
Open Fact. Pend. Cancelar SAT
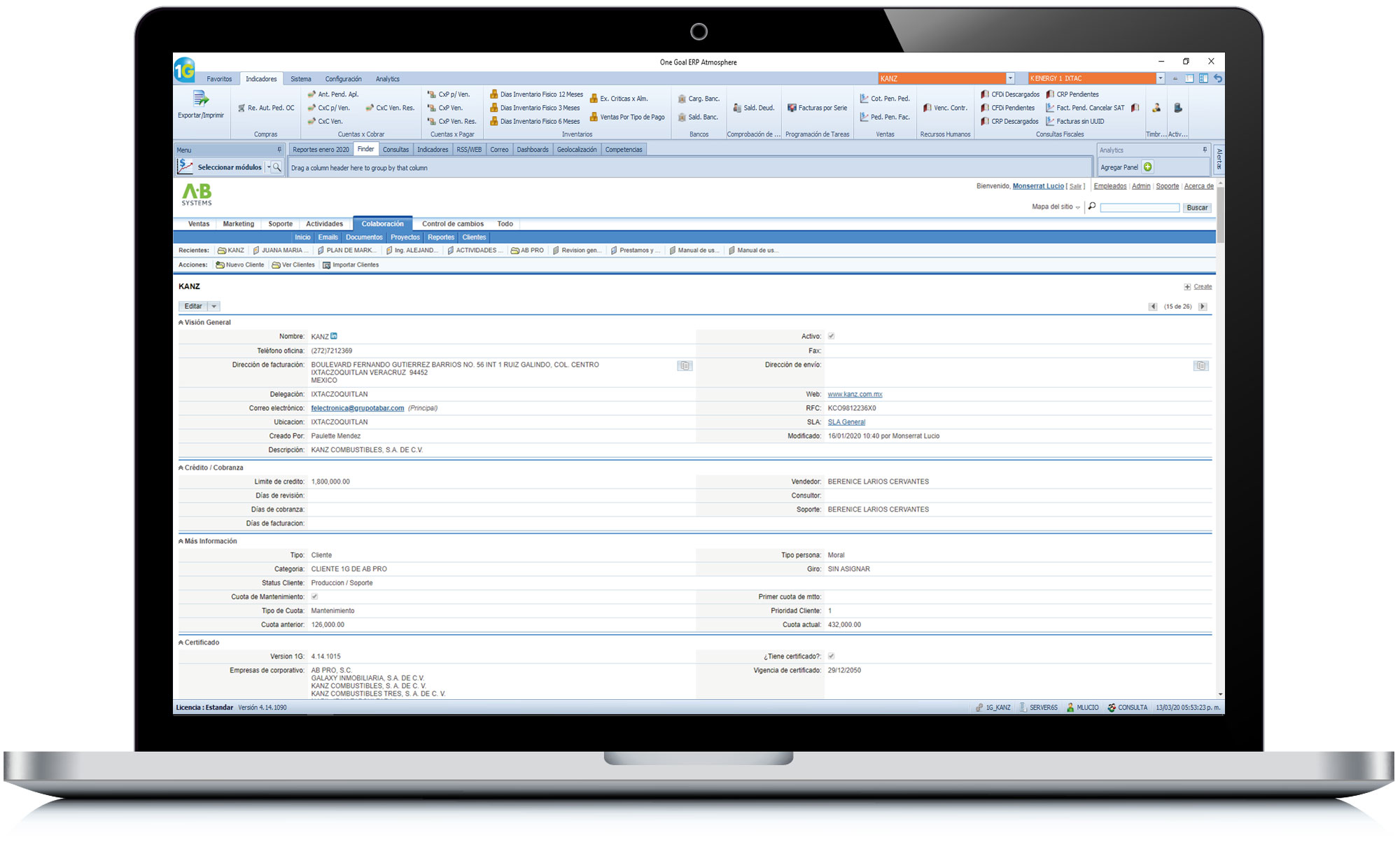coord(1085,108)
